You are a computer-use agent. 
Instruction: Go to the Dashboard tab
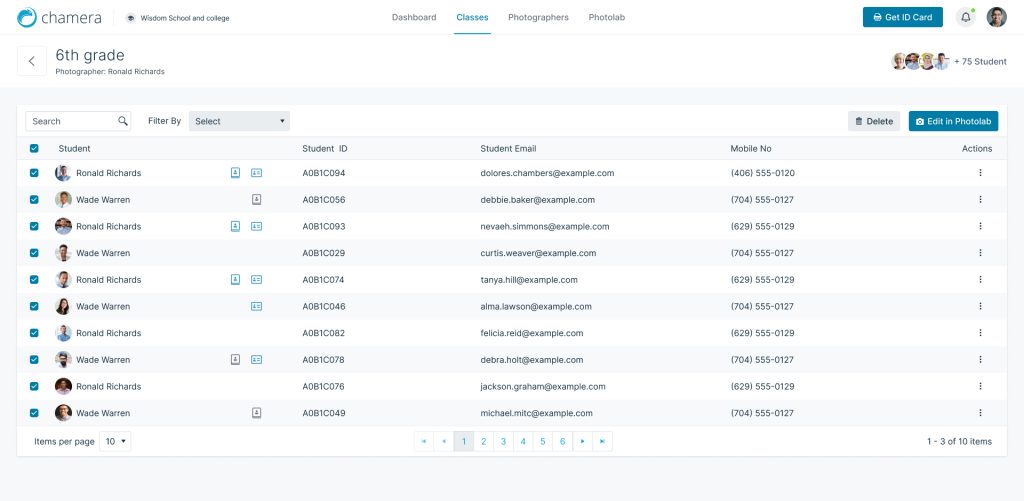413,17
